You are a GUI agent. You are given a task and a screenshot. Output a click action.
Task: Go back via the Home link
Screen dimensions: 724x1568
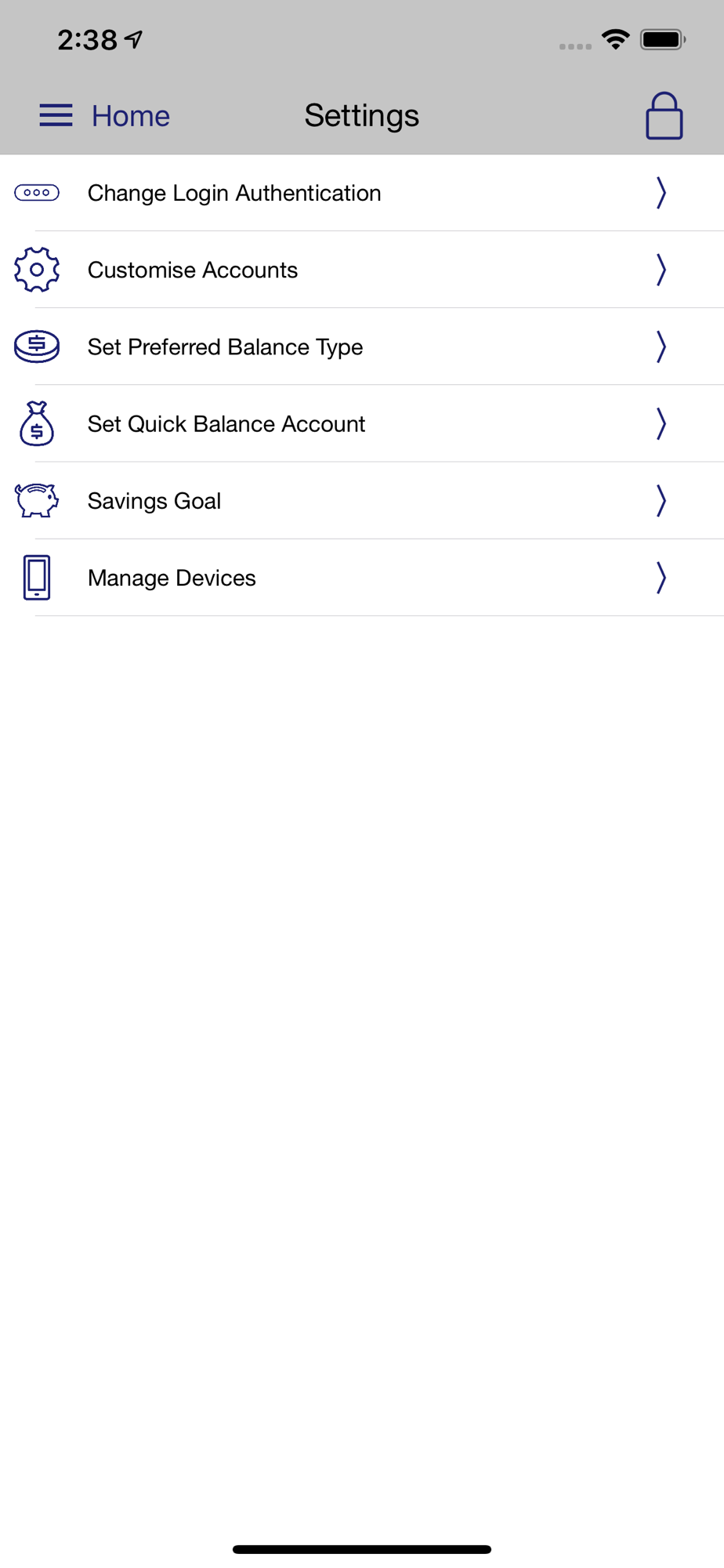(131, 116)
